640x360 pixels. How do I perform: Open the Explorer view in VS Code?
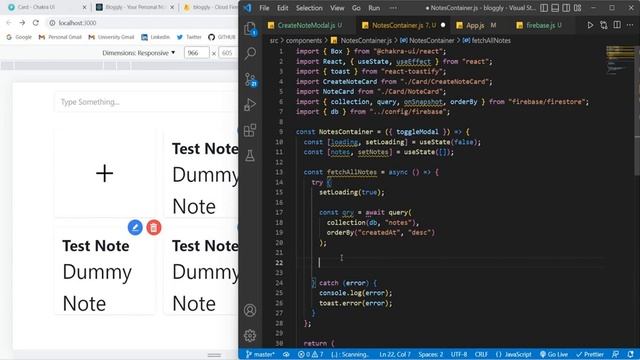coord(250,29)
